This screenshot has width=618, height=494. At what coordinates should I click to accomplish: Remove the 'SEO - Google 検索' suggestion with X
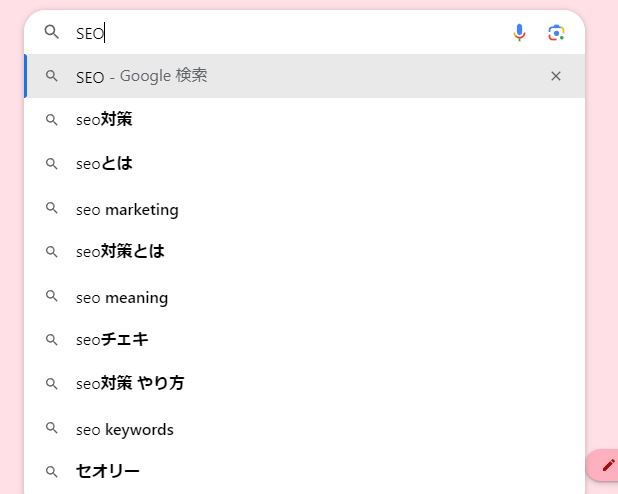coord(556,76)
